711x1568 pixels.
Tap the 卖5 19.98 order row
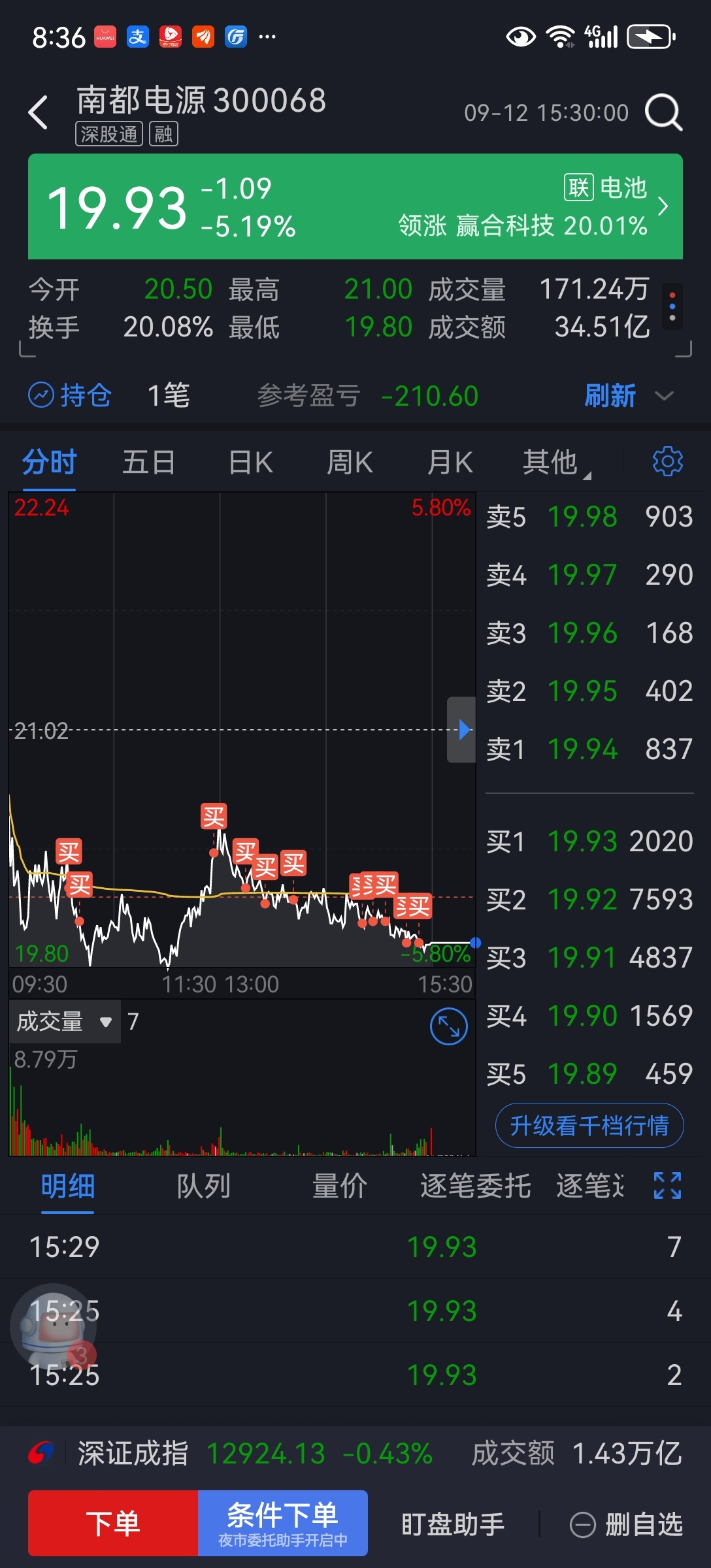point(589,517)
